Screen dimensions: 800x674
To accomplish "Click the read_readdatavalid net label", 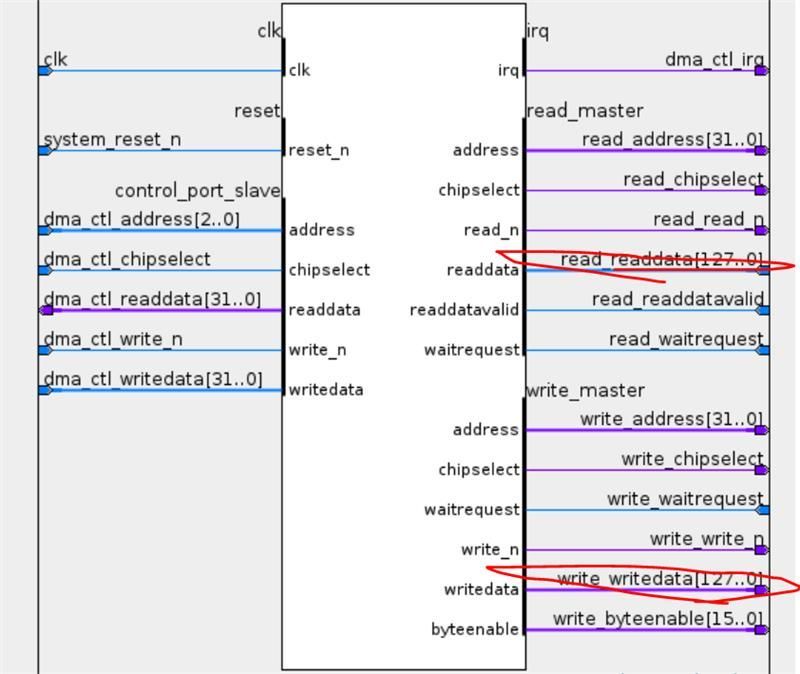I will coord(678,299).
